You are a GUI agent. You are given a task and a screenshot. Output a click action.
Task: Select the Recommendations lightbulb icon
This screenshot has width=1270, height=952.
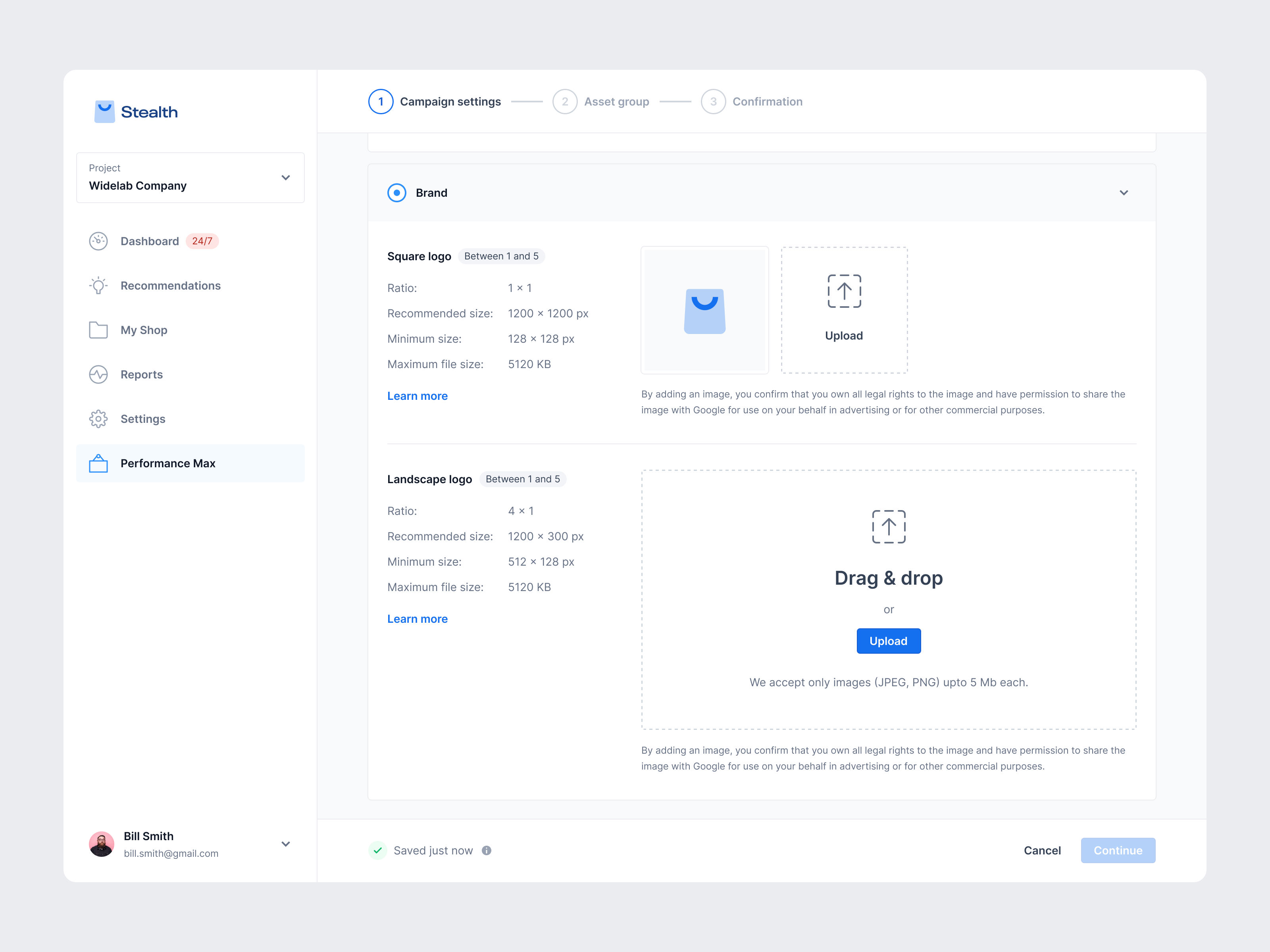98,285
